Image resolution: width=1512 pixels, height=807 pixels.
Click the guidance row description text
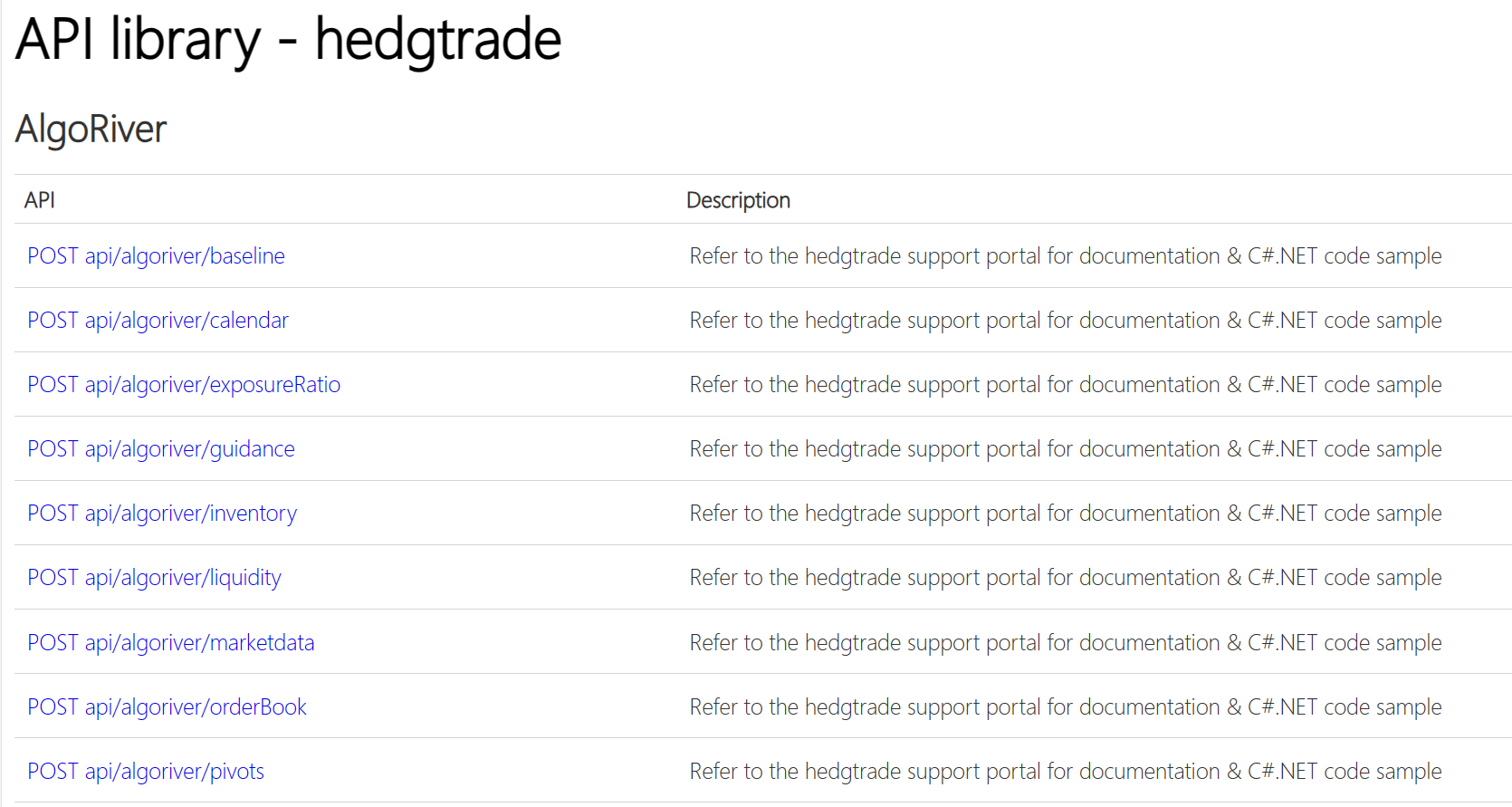(1066, 449)
